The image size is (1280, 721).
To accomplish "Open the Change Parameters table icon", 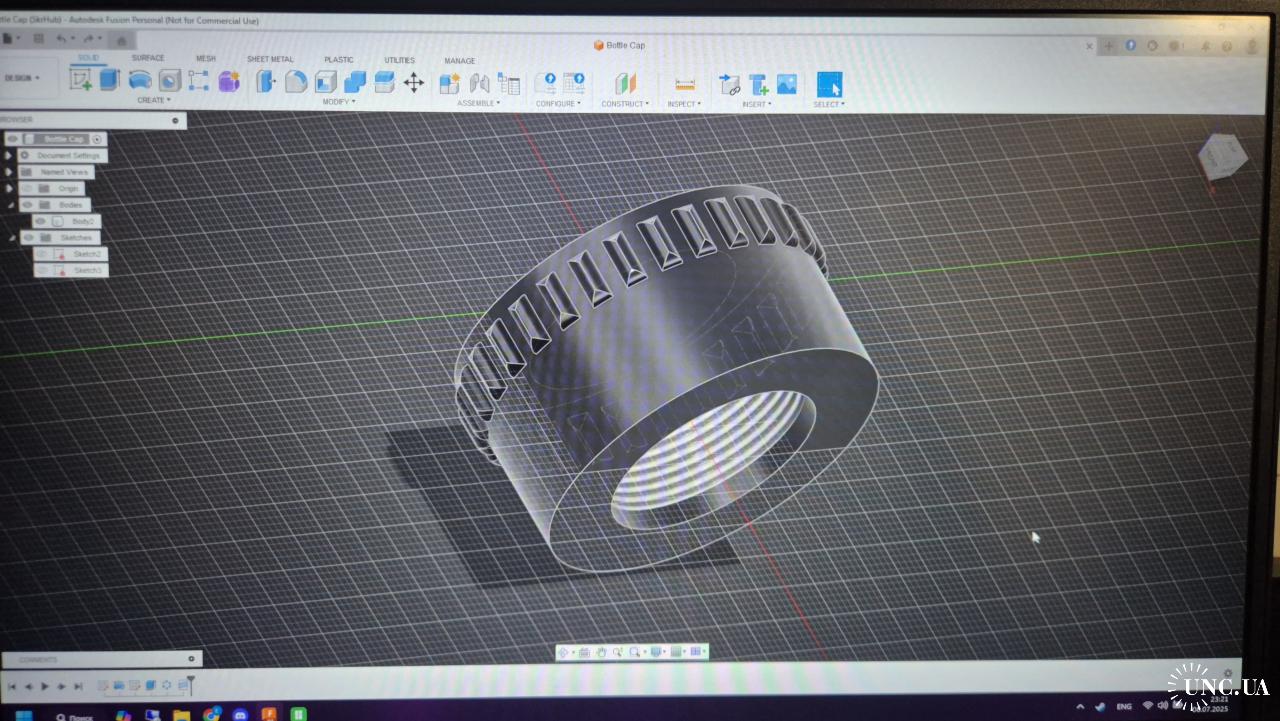I will (x=509, y=83).
